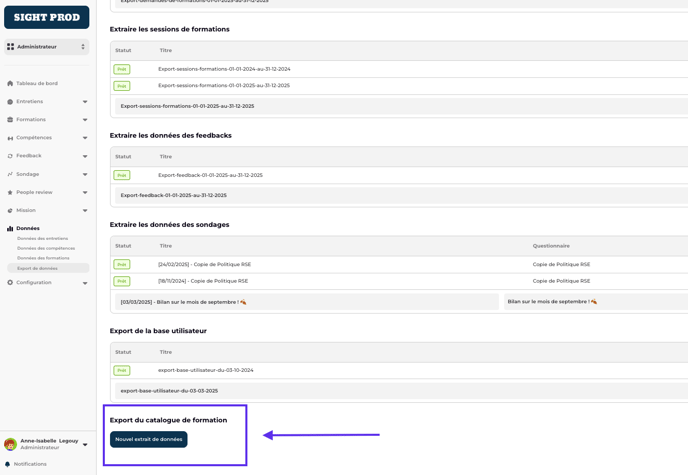Click Nouvel extrait de données button
688x475 pixels.
[149, 439]
